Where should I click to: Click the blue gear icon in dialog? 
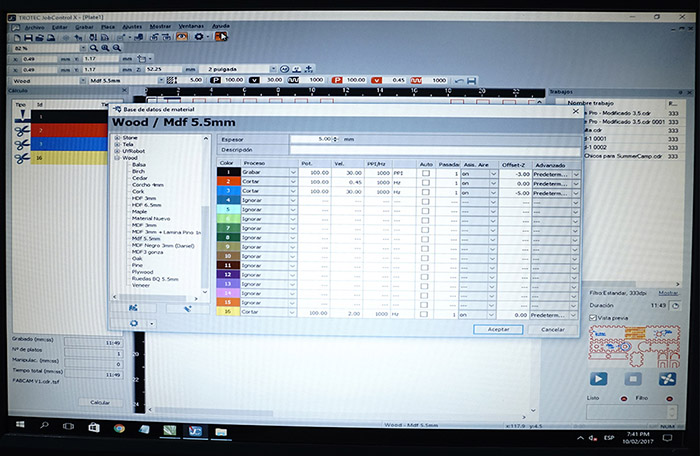click(x=134, y=323)
